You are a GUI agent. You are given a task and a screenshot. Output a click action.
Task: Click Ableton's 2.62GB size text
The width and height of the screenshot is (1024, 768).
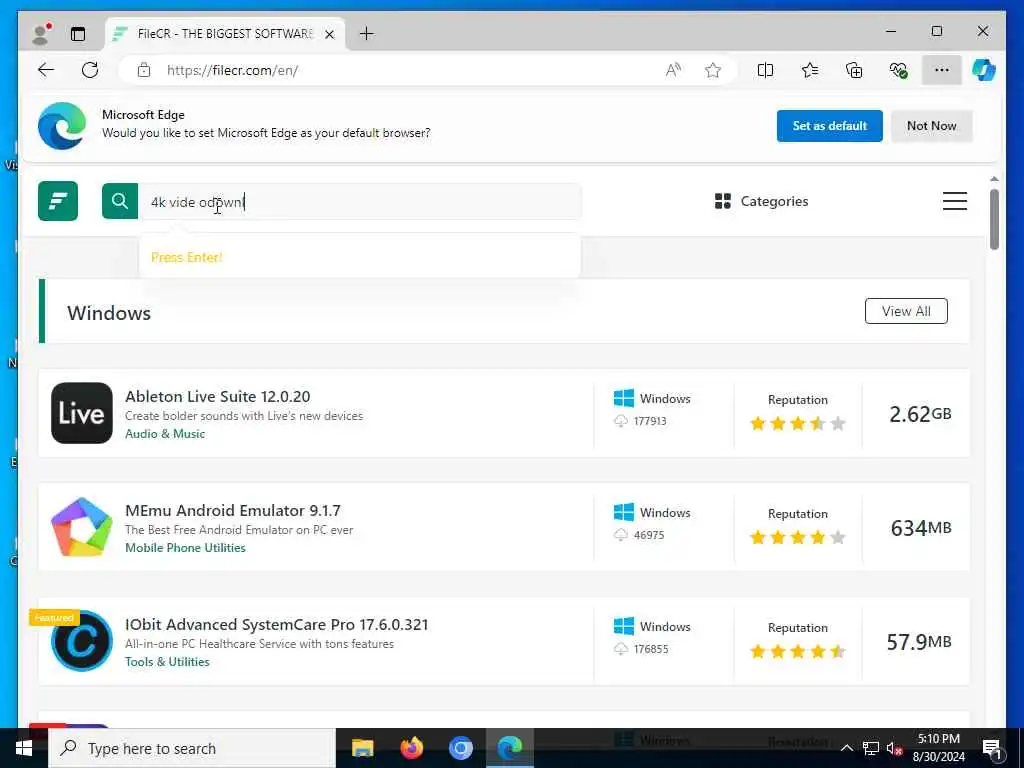(x=920, y=414)
